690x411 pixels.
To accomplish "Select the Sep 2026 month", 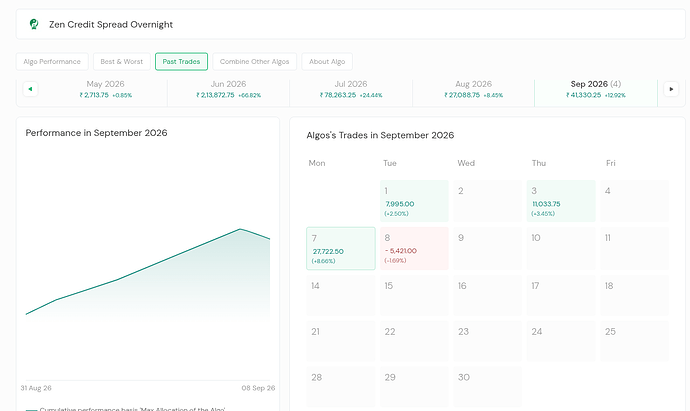I will (596, 89).
